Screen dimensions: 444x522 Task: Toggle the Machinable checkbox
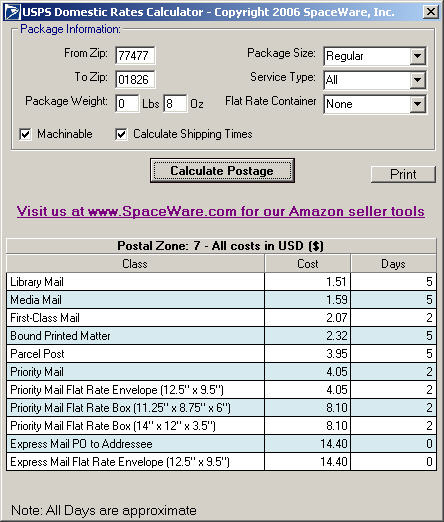(26, 134)
